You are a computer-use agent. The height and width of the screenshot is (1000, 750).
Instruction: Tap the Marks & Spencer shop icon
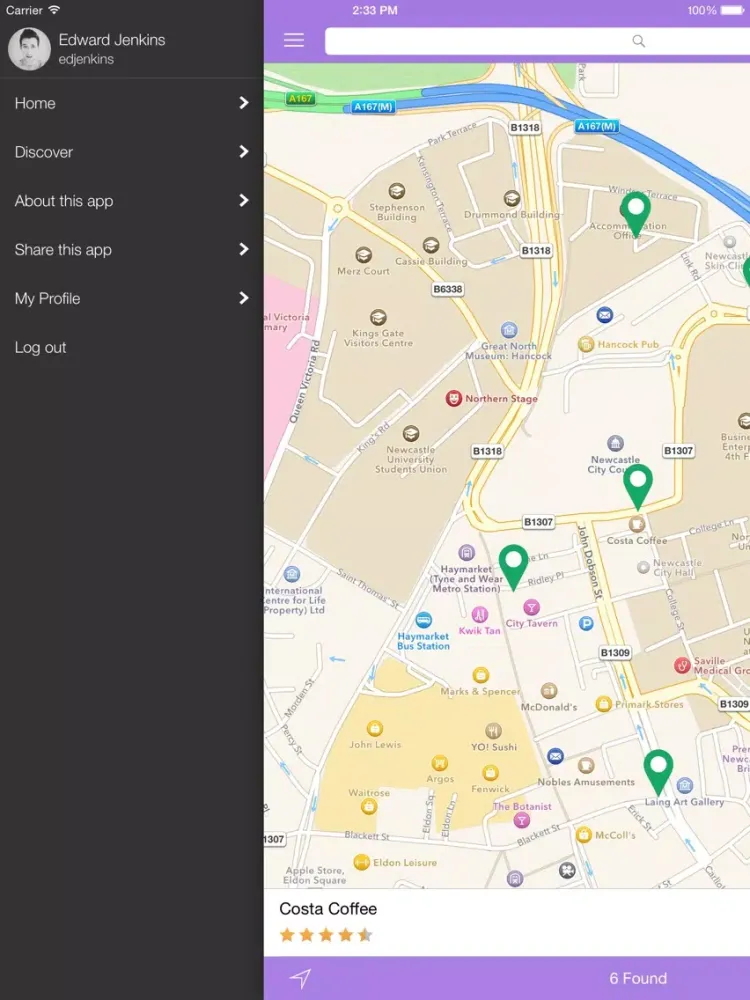[x=481, y=675]
